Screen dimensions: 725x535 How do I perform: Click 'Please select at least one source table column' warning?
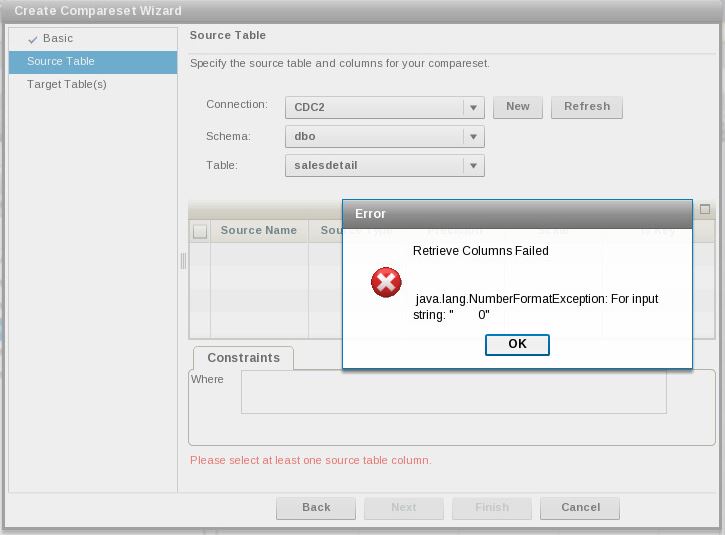[310, 461]
